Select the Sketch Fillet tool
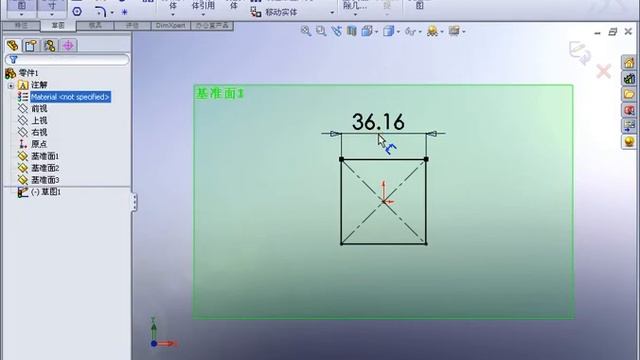This screenshot has height=360, width=640. [x=100, y=12]
